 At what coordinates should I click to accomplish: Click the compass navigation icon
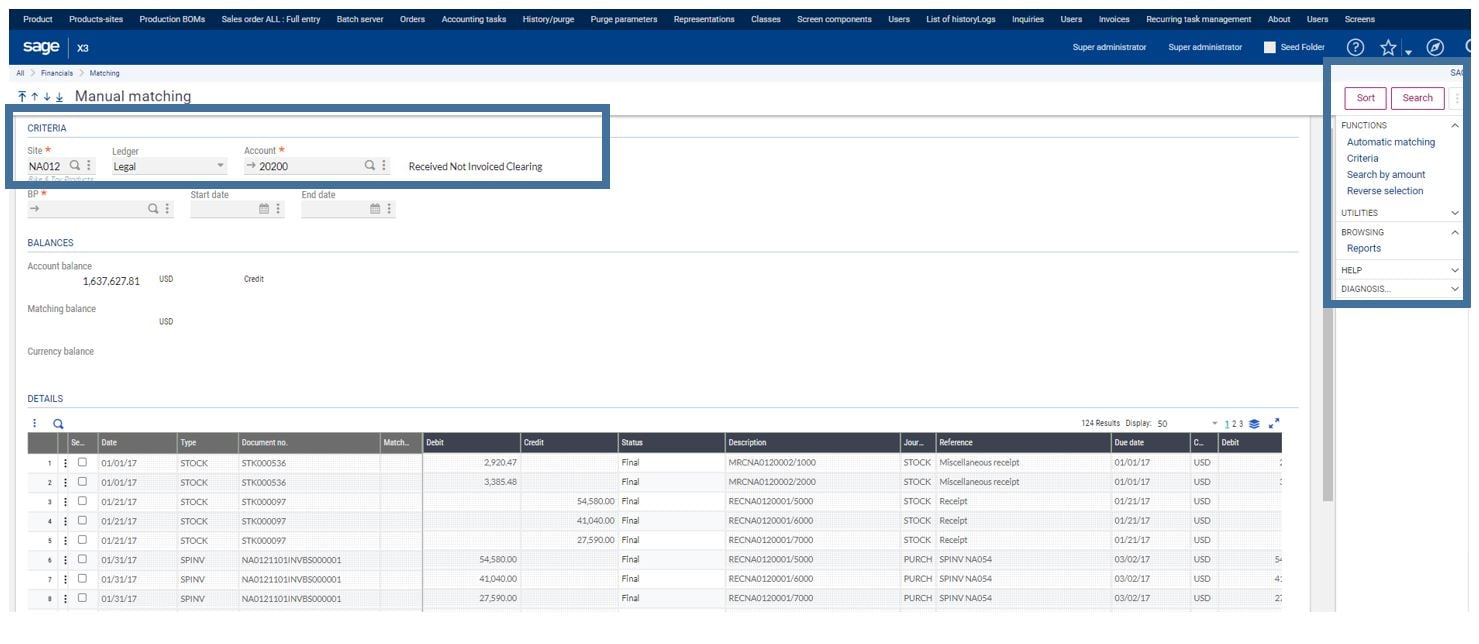click(x=1435, y=47)
